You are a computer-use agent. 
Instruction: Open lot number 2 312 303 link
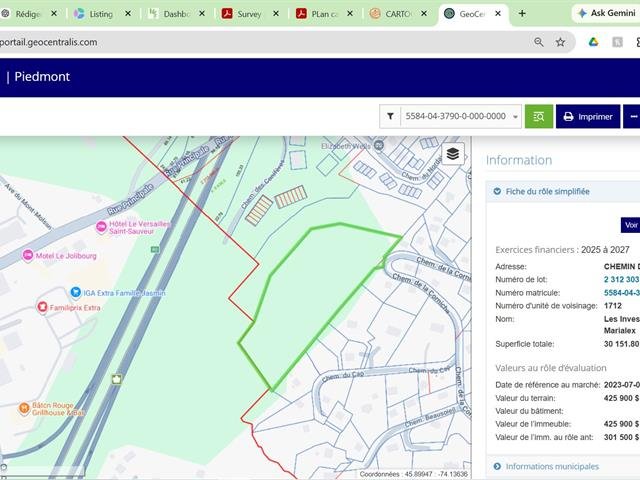pos(621,279)
